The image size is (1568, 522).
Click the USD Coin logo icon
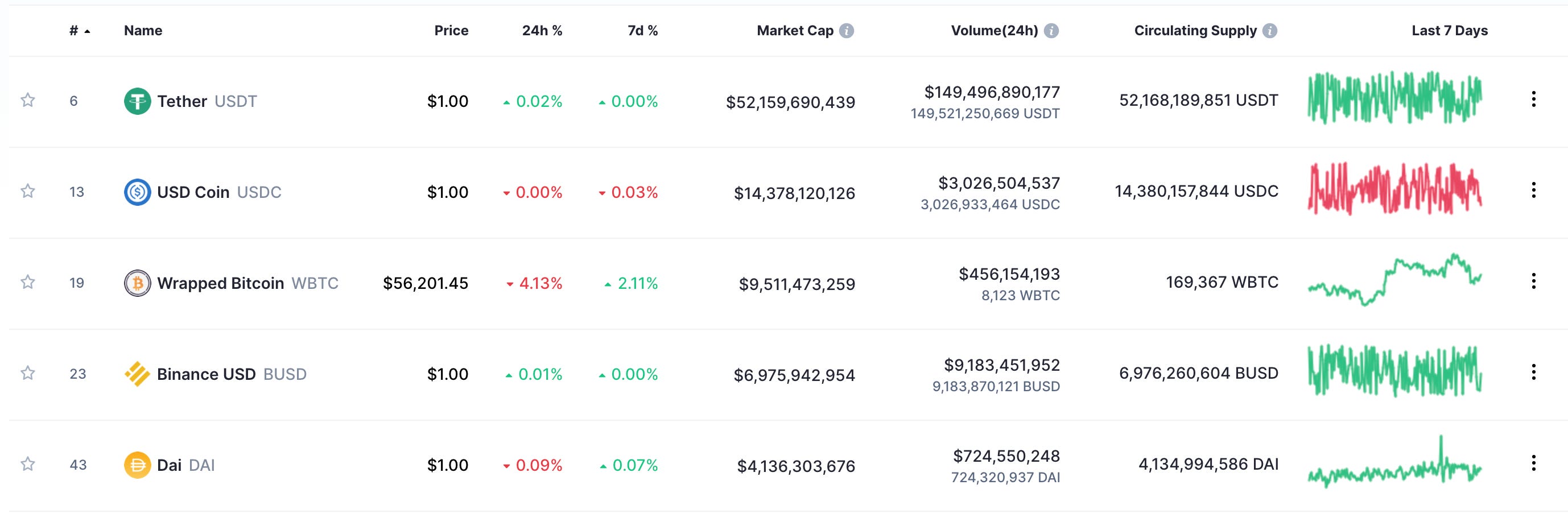click(138, 192)
